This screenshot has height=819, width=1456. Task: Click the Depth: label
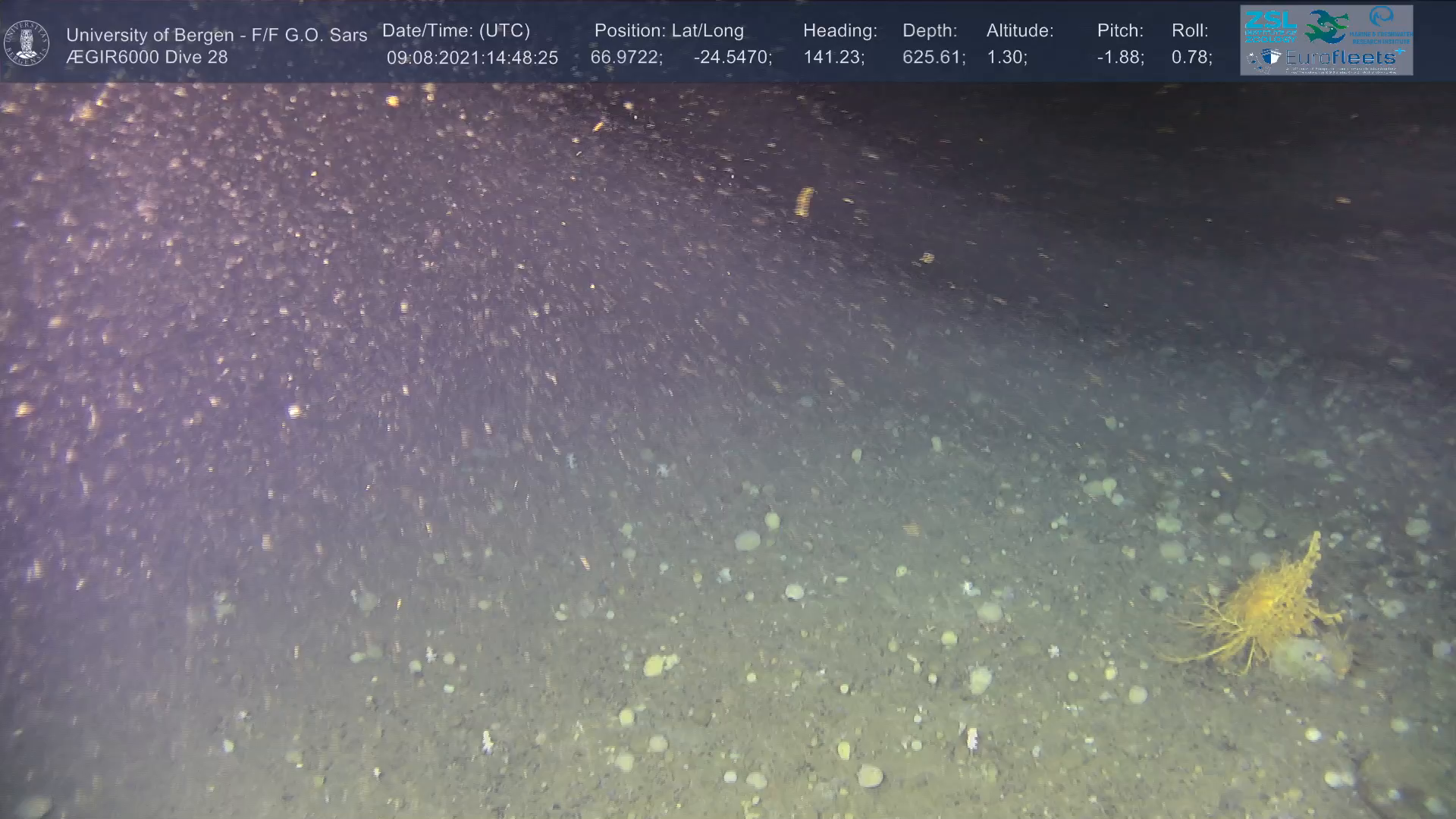[930, 31]
